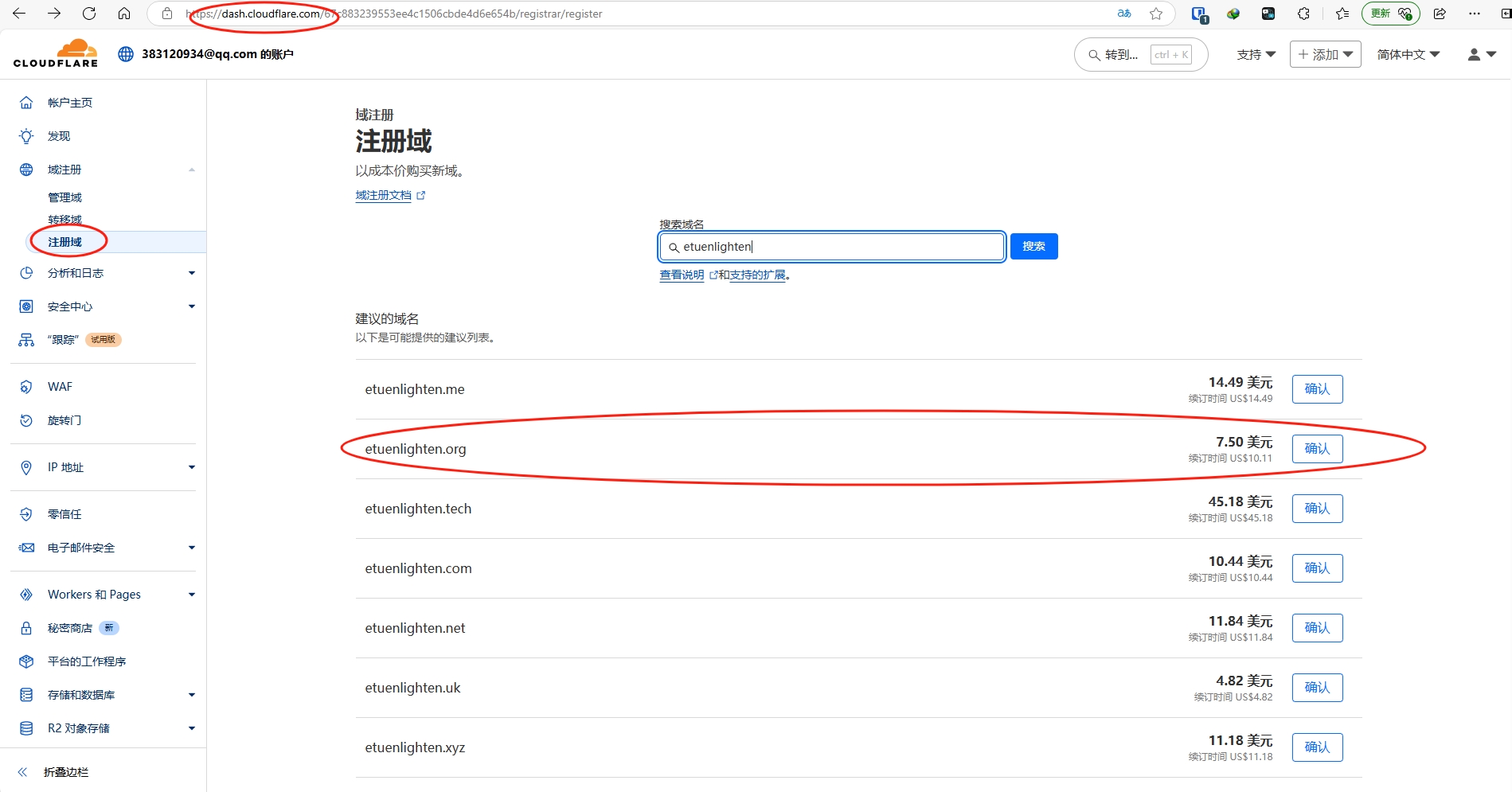Click the R2 对象存储 database icon
Viewport: 1512px width, 792px height.
click(x=26, y=728)
